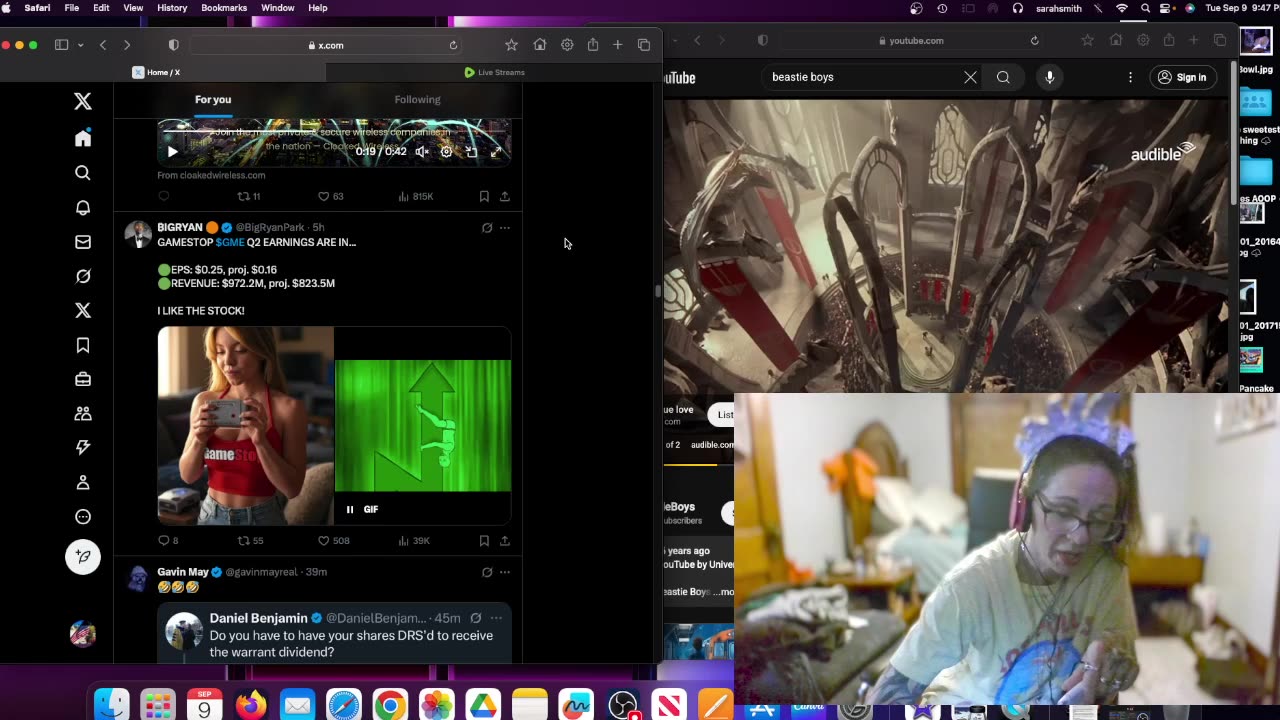
Task: Click the compose post button
Action: pyautogui.click(x=83, y=557)
